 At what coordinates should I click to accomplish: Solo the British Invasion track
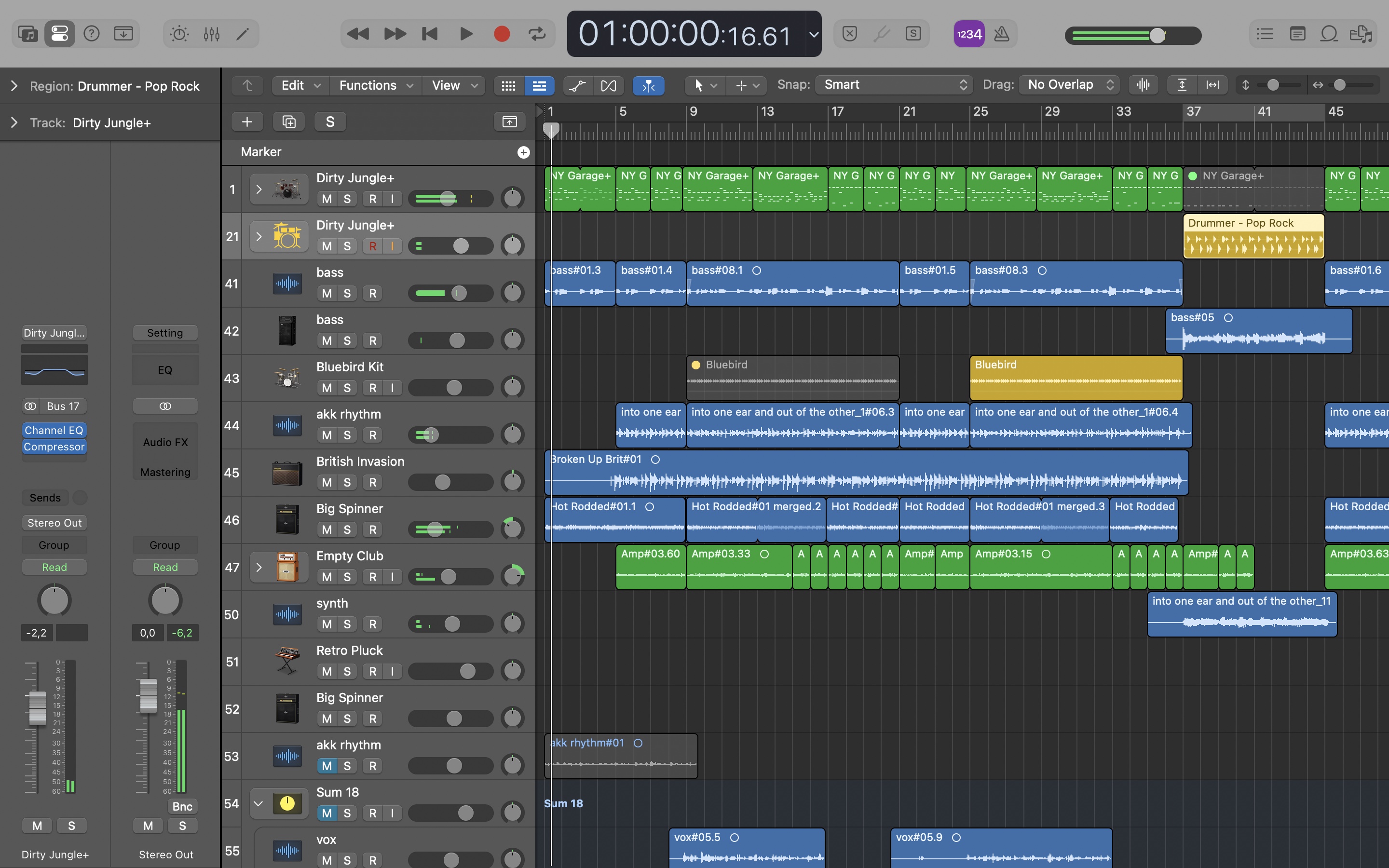point(347,482)
